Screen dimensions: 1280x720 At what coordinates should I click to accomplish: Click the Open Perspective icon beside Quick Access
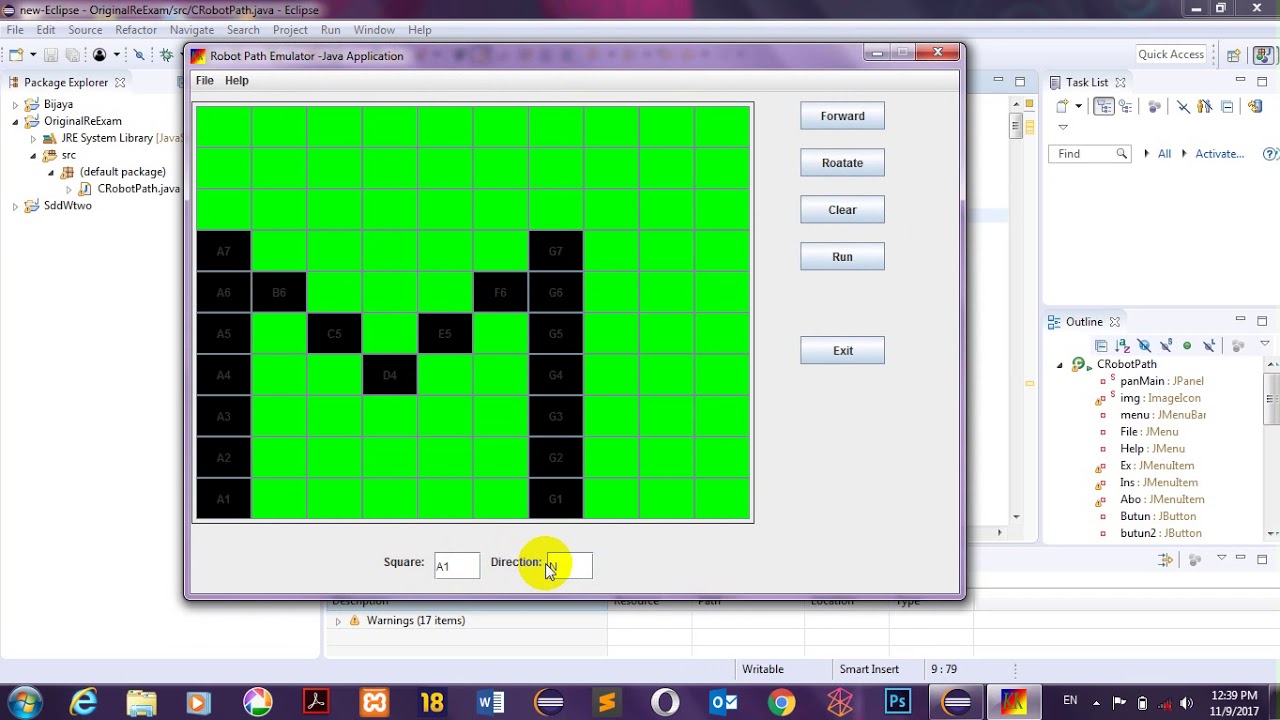1234,55
